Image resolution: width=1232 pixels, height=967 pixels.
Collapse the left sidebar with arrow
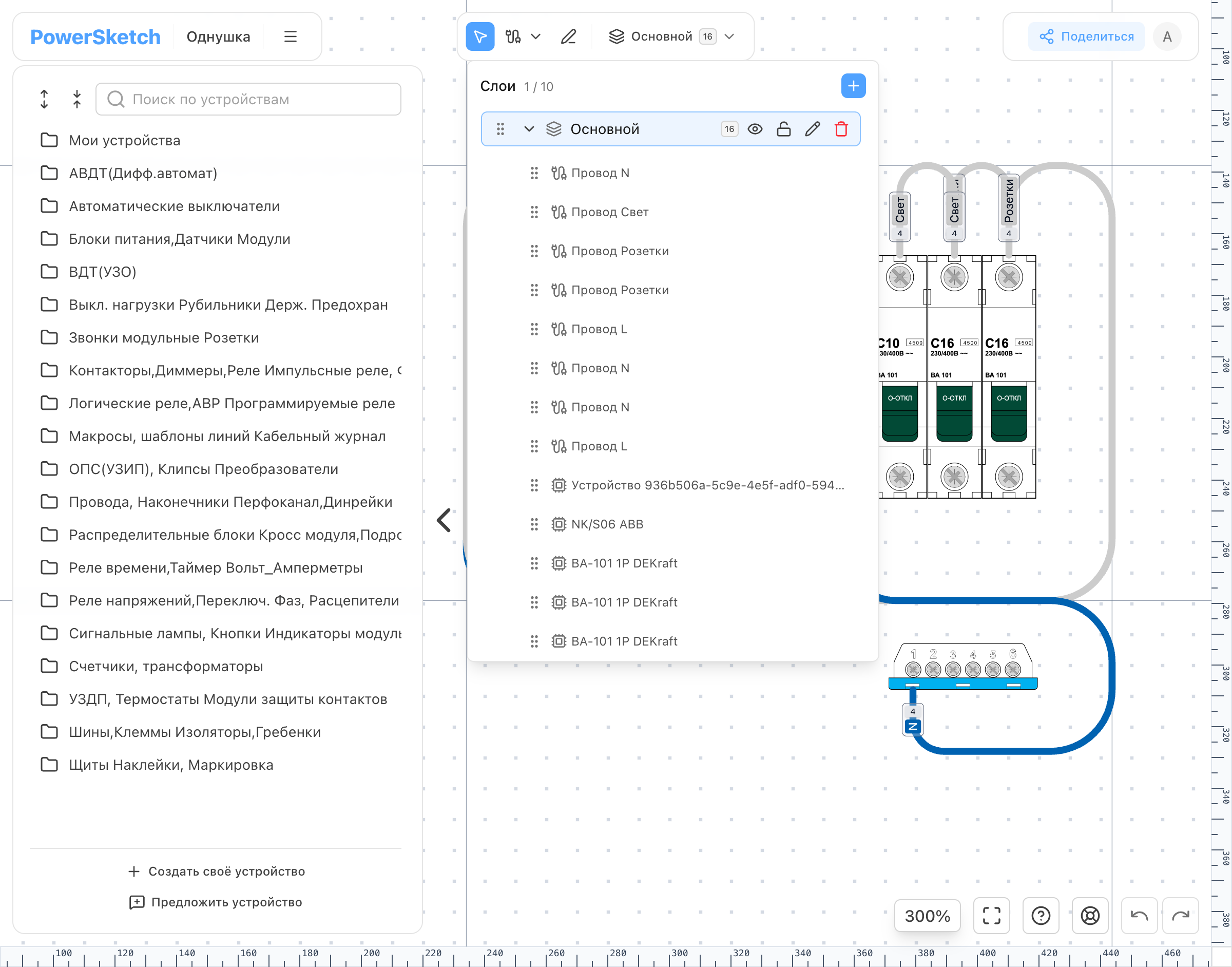444,520
